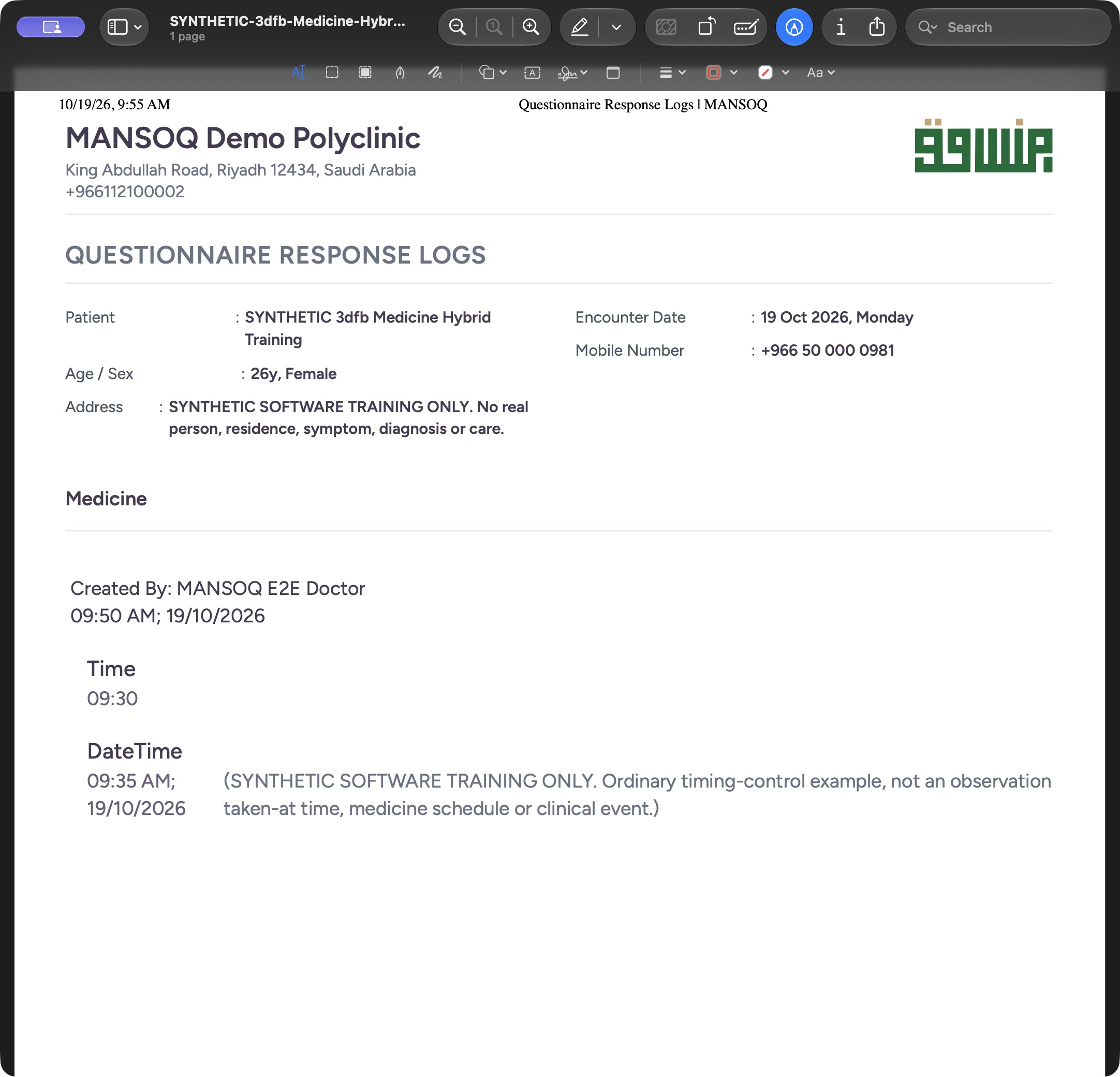Click into the Search field
Image resolution: width=1120 pixels, height=1077 pixels.
tap(1008, 27)
